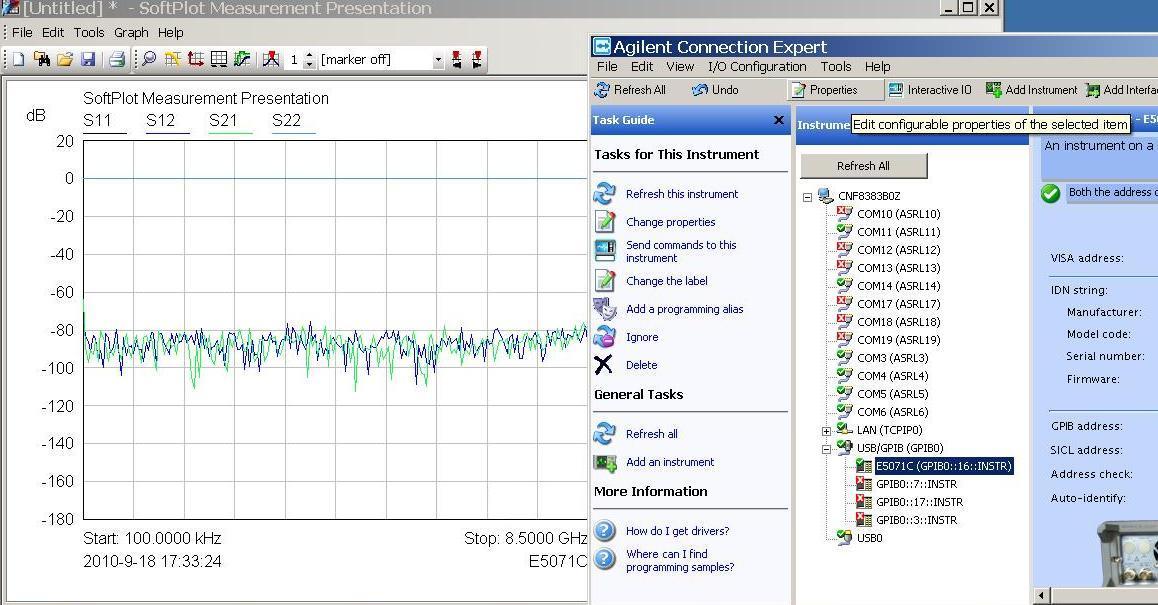Click Add an instrument task icon

[605, 462]
